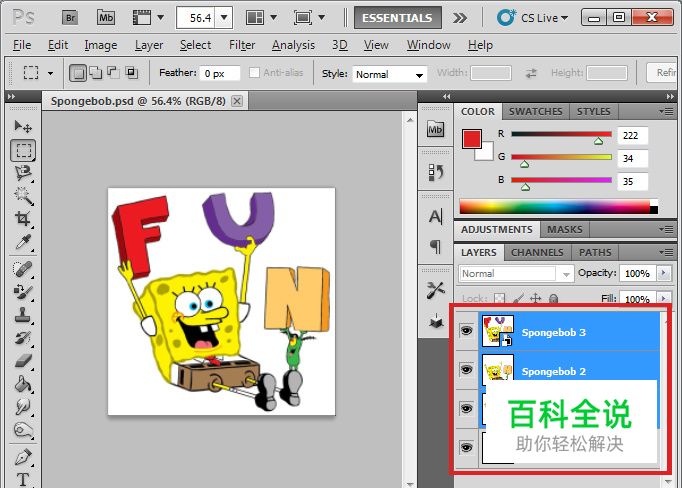The image size is (682, 488).
Task: Select the Dodge tool
Action: (x=23, y=430)
